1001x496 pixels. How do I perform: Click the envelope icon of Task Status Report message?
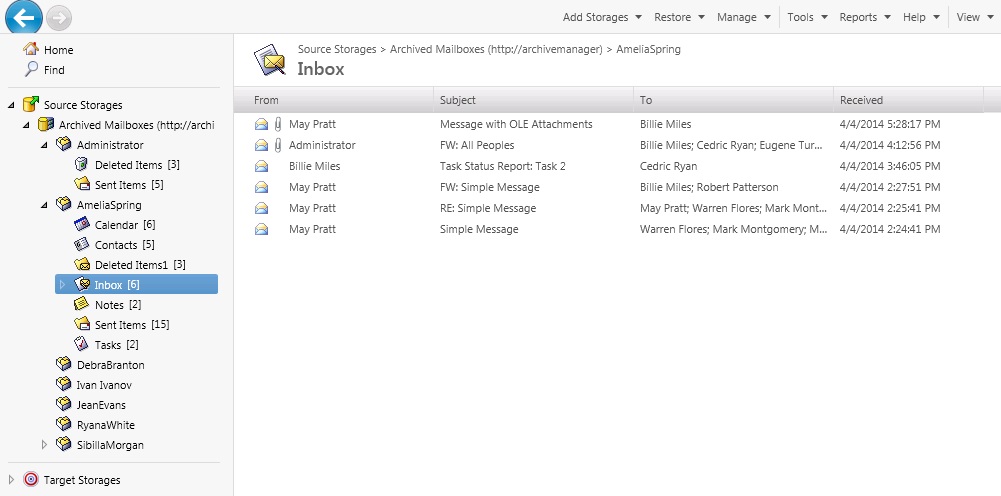261,166
